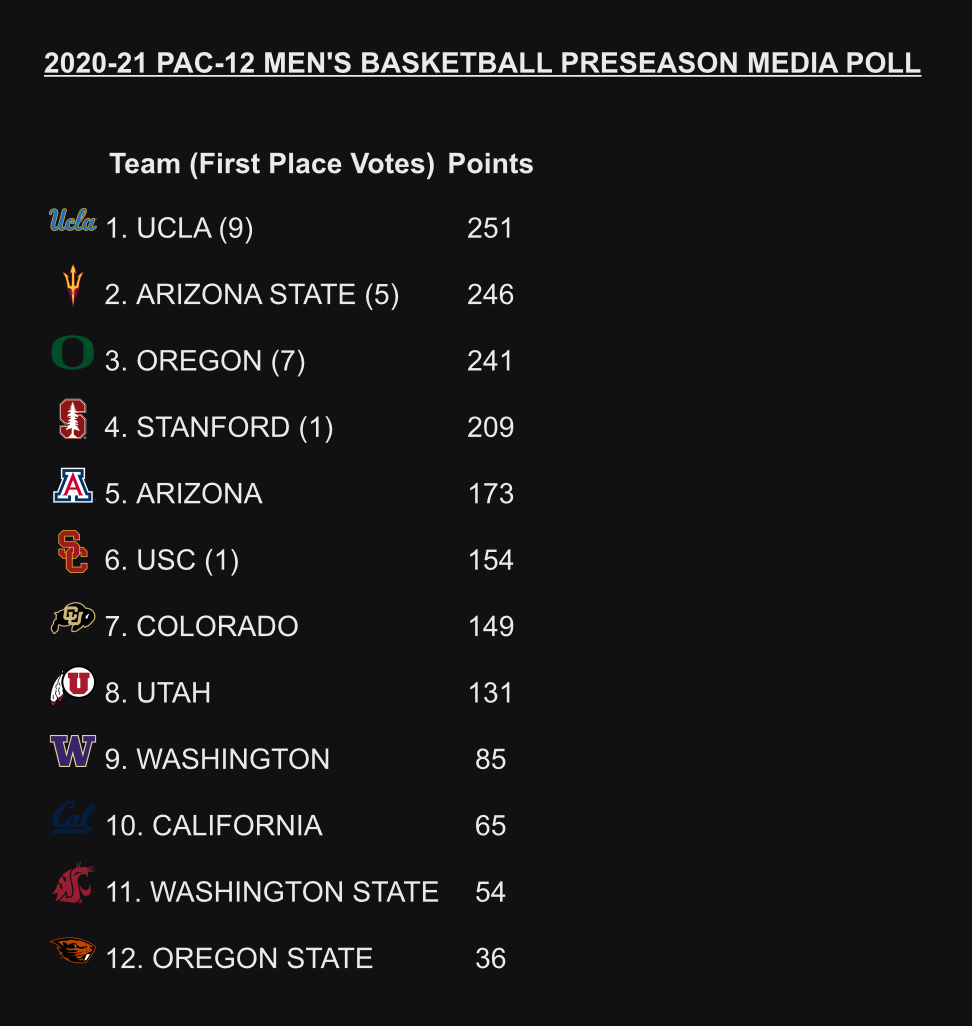Click the Colorado buffalo logo
Viewport: 972px width, 1026px height.
[x=73, y=618]
